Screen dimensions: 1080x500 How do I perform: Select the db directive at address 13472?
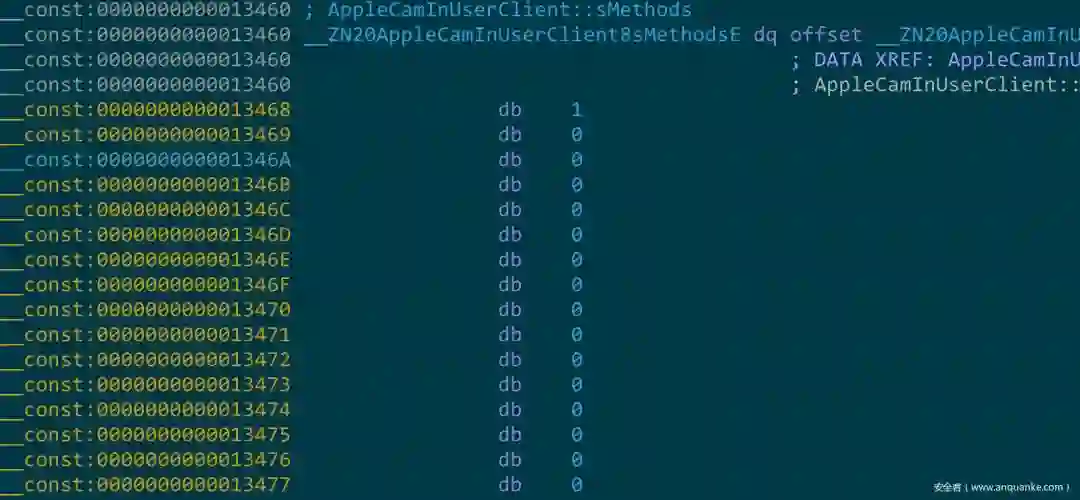(x=510, y=360)
